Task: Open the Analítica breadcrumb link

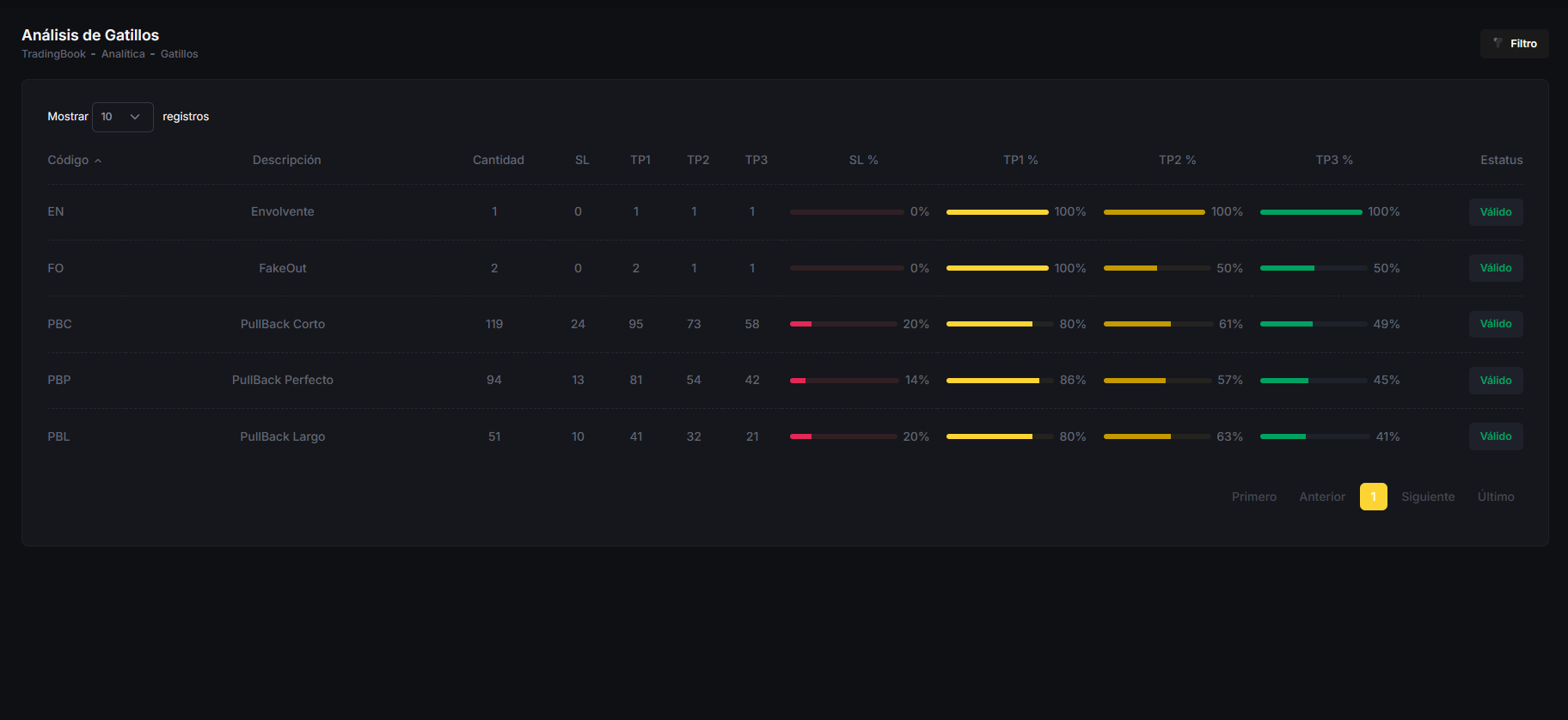Action: point(123,54)
